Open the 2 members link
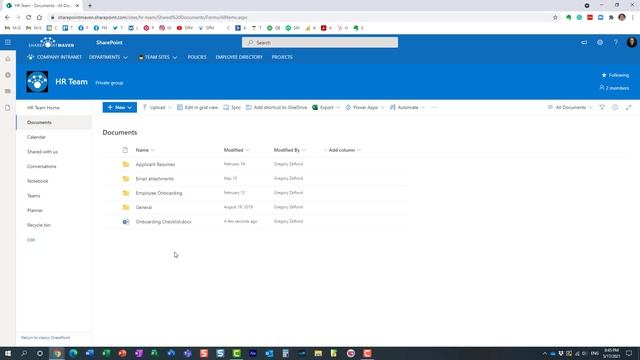 pos(614,88)
